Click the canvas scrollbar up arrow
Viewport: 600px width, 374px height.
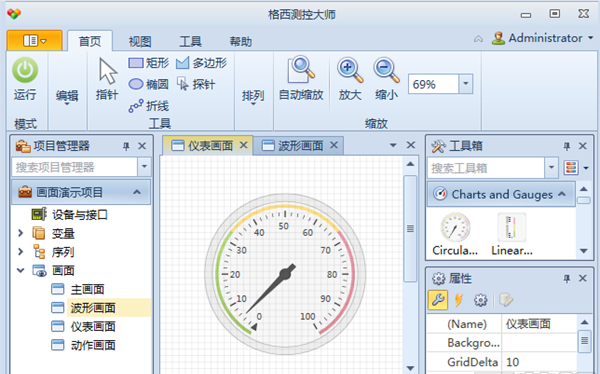(x=410, y=164)
